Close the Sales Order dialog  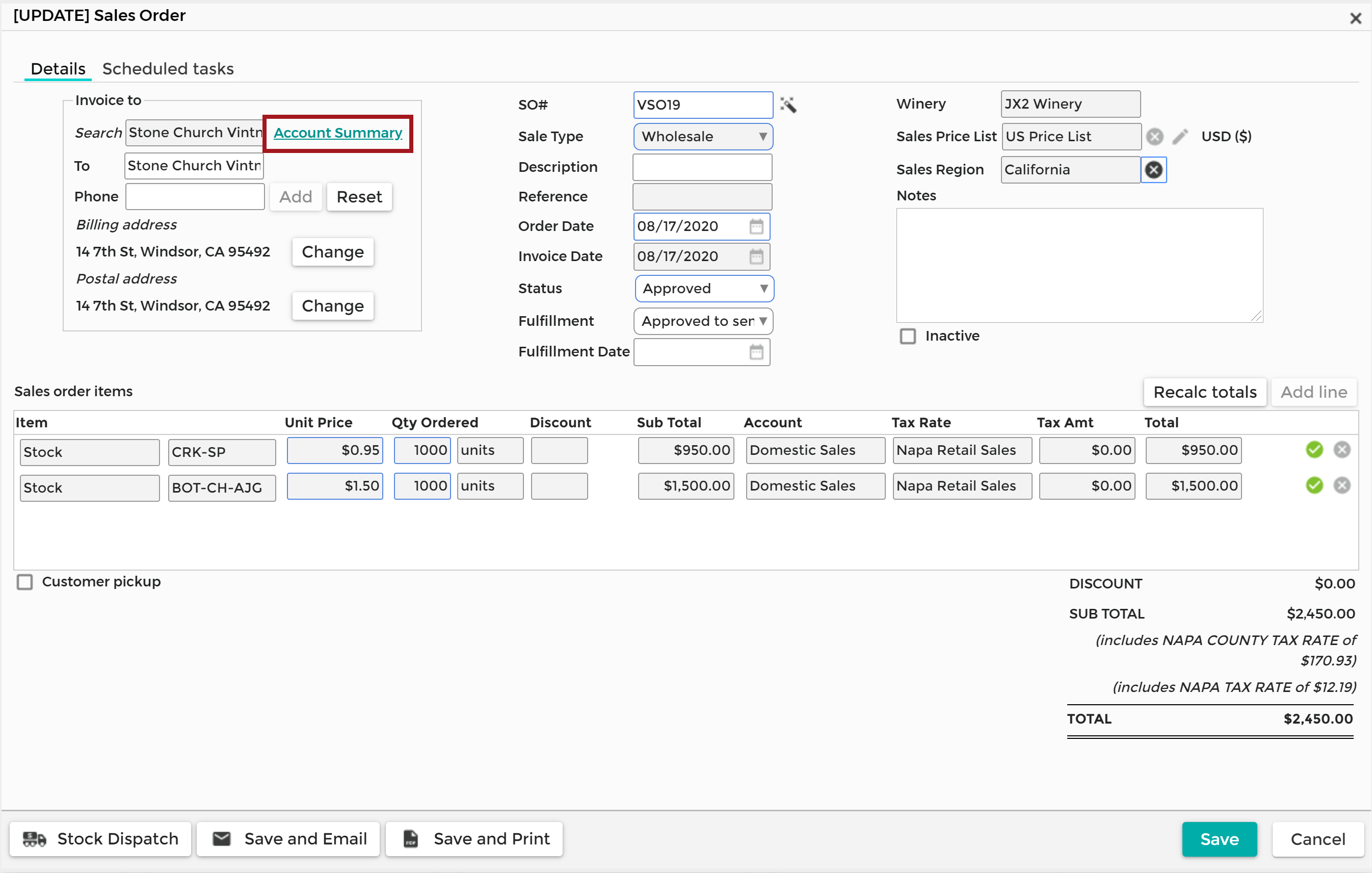tap(1356, 18)
